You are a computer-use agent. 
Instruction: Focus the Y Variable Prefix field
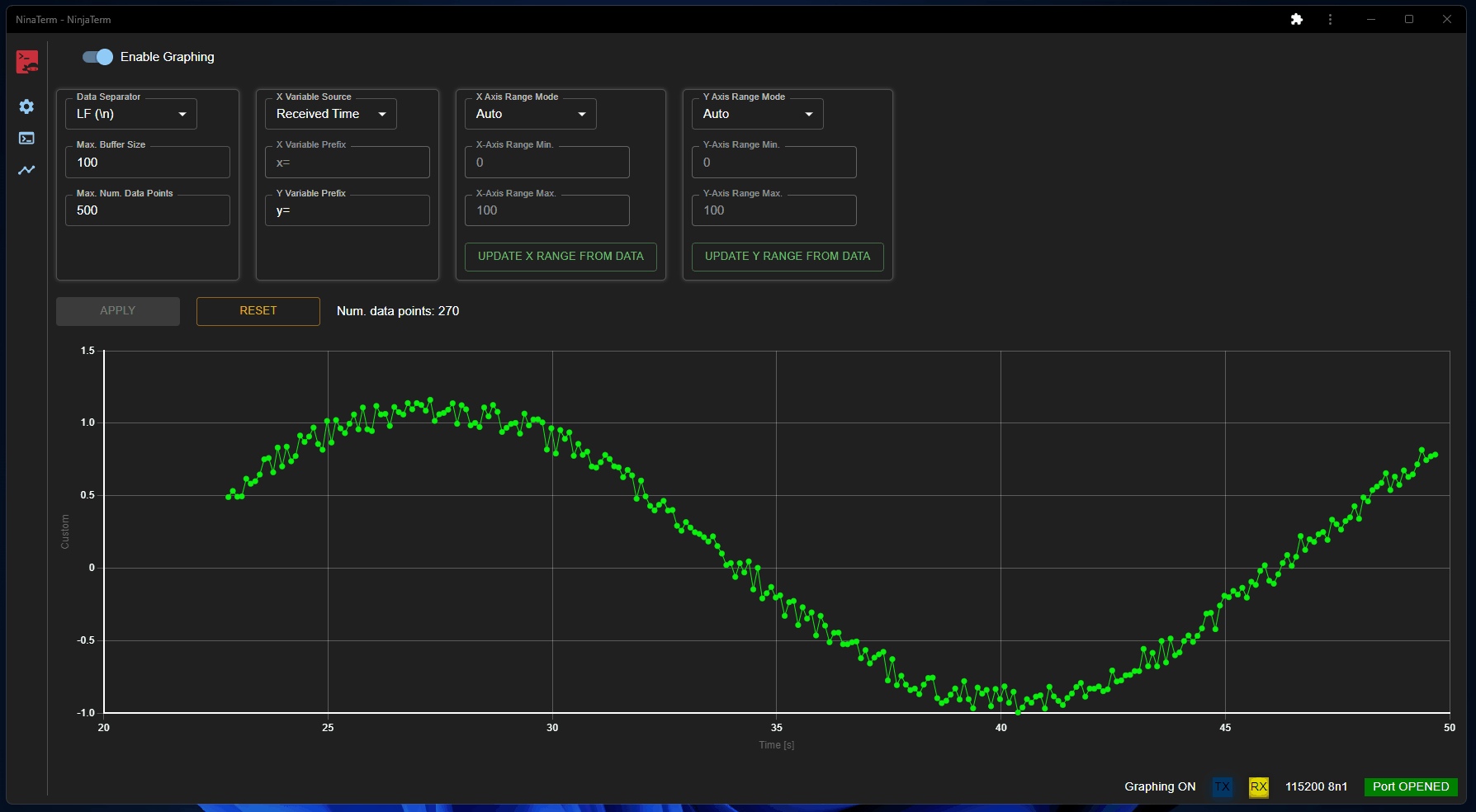(x=348, y=211)
